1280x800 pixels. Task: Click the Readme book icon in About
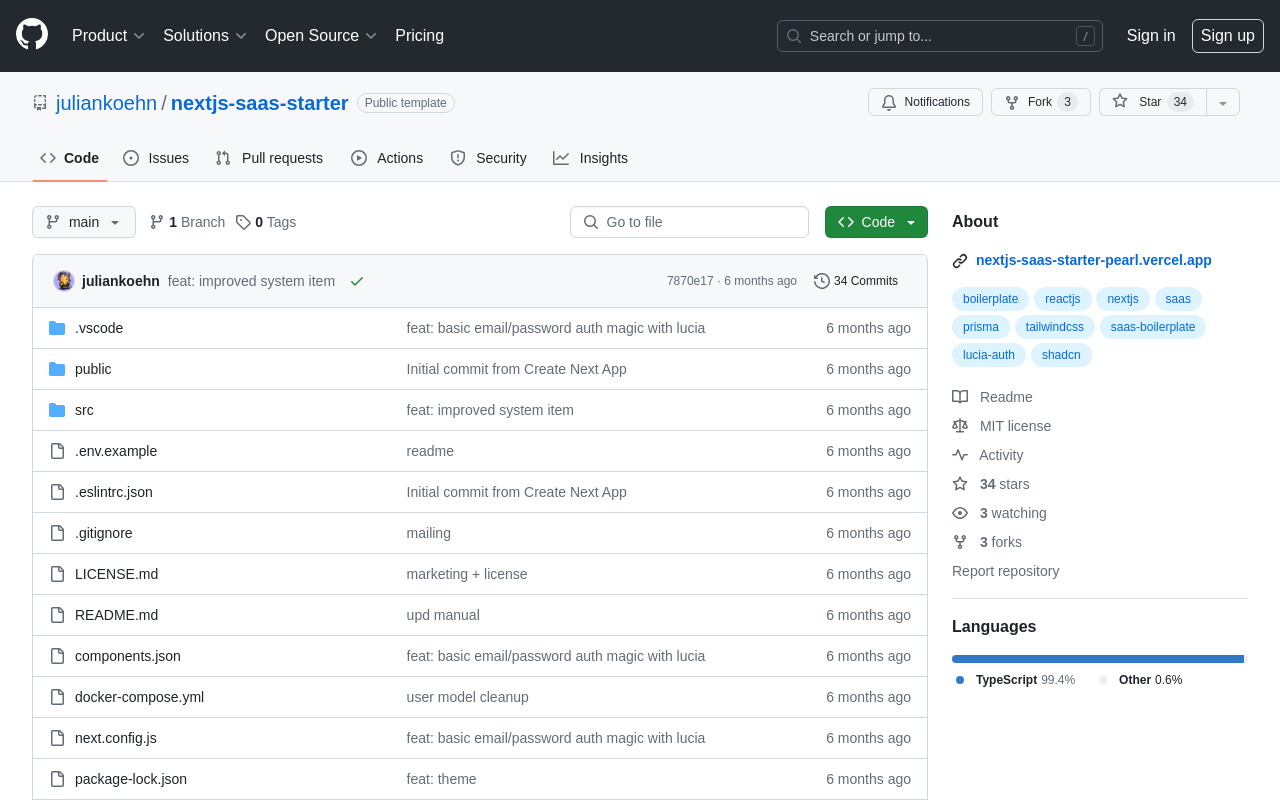959,397
